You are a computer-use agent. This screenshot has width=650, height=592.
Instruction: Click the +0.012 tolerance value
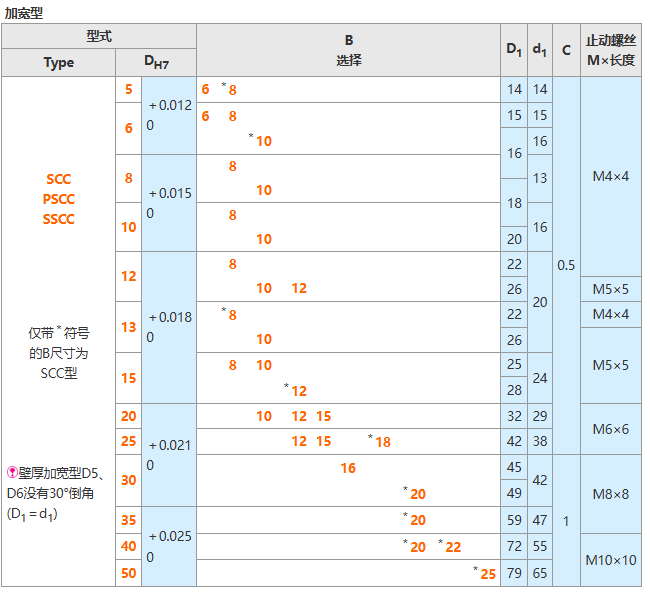click(170, 105)
